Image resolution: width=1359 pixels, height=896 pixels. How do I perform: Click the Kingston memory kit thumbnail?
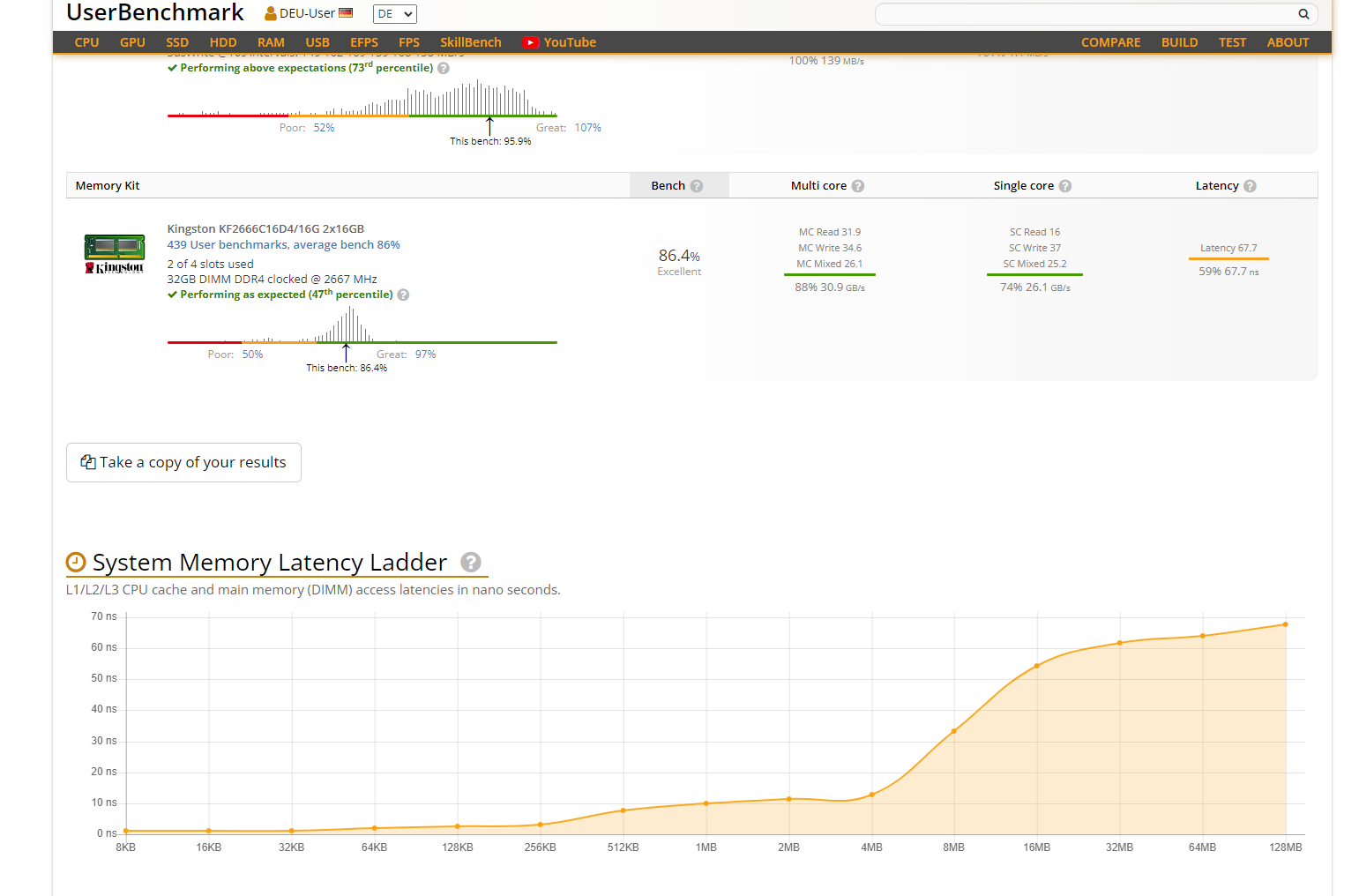115,254
